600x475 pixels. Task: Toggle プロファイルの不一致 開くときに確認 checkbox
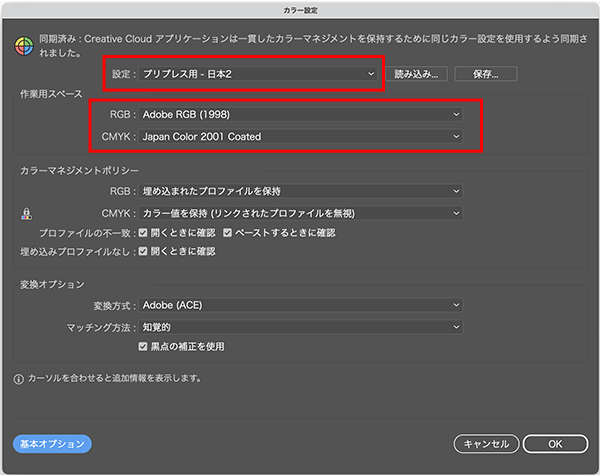pyautogui.click(x=144, y=232)
